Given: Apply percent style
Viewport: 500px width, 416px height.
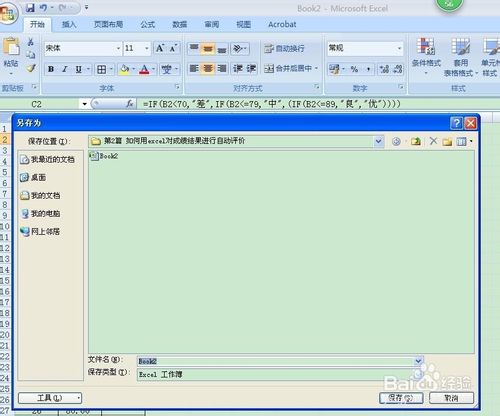Looking at the screenshot, I should click(354, 69).
